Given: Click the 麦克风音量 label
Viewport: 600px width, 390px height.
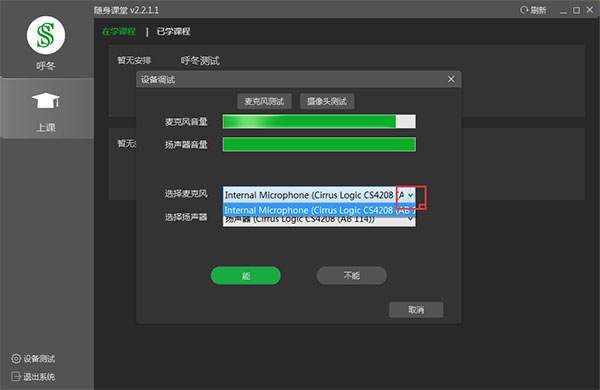Looking at the screenshot, I should coord(186,122).
